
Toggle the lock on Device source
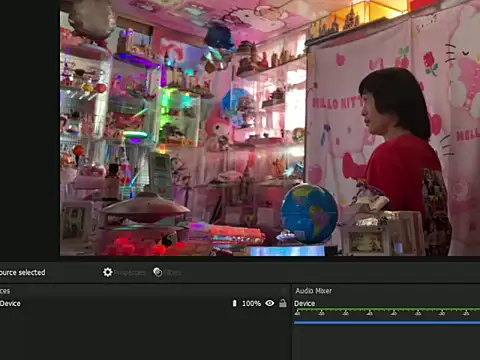coord(283,303)
